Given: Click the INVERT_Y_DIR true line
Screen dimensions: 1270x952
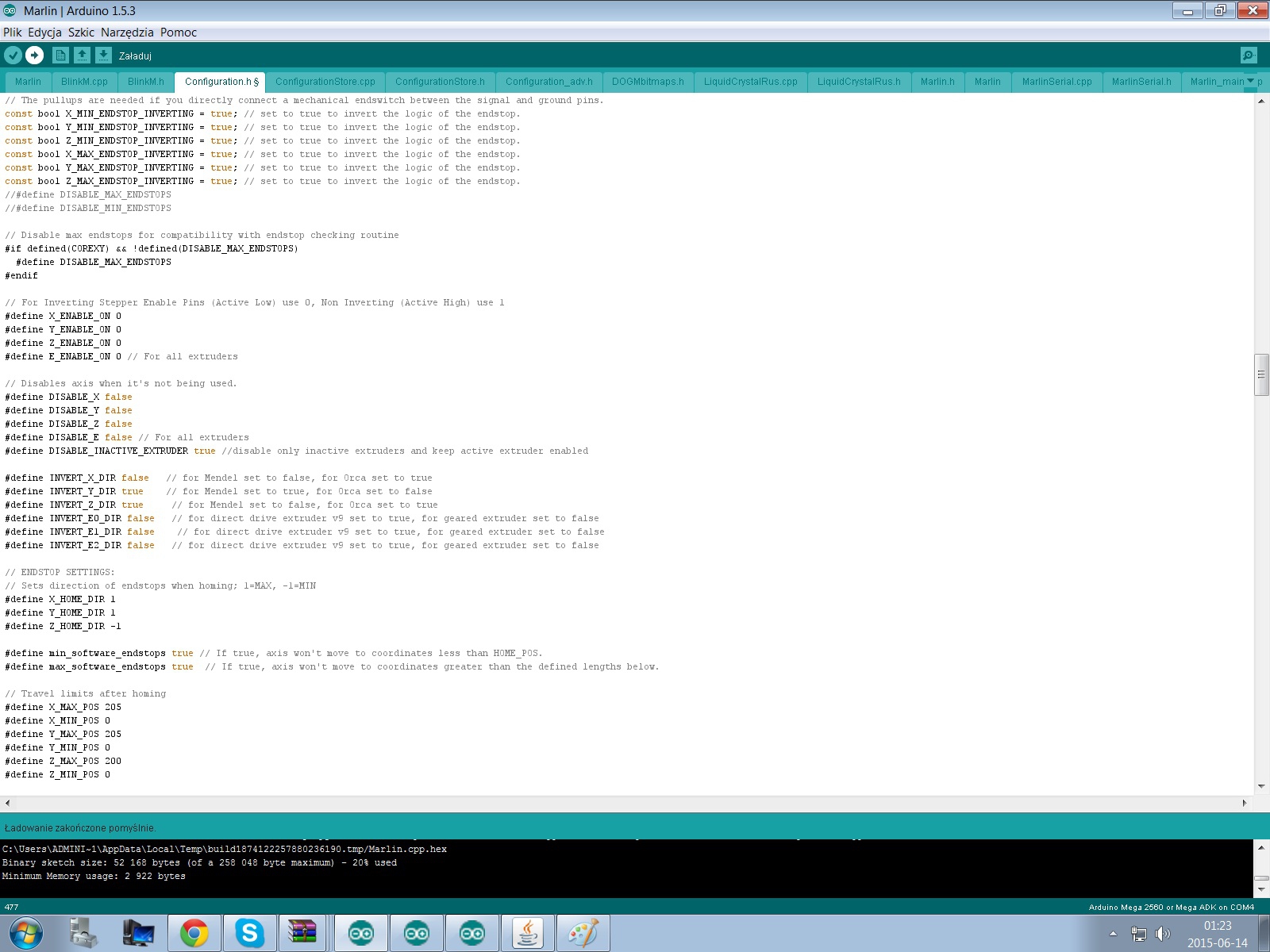Looking at the screenshot, I should 218,491.
